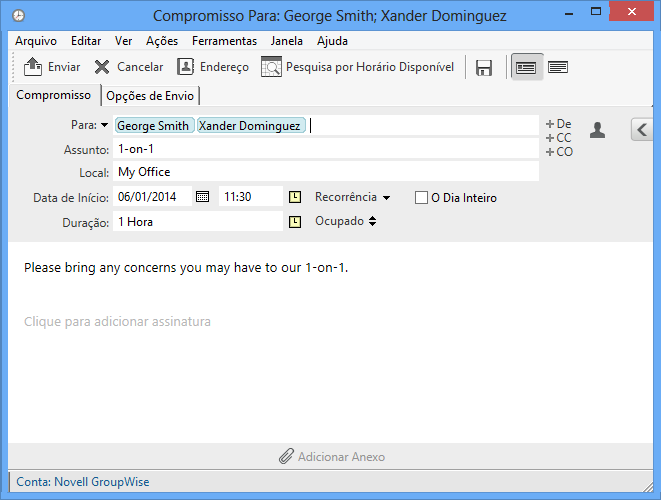The image size is (661, 500).
Task: Click the message body text
Action: point(186,268)
